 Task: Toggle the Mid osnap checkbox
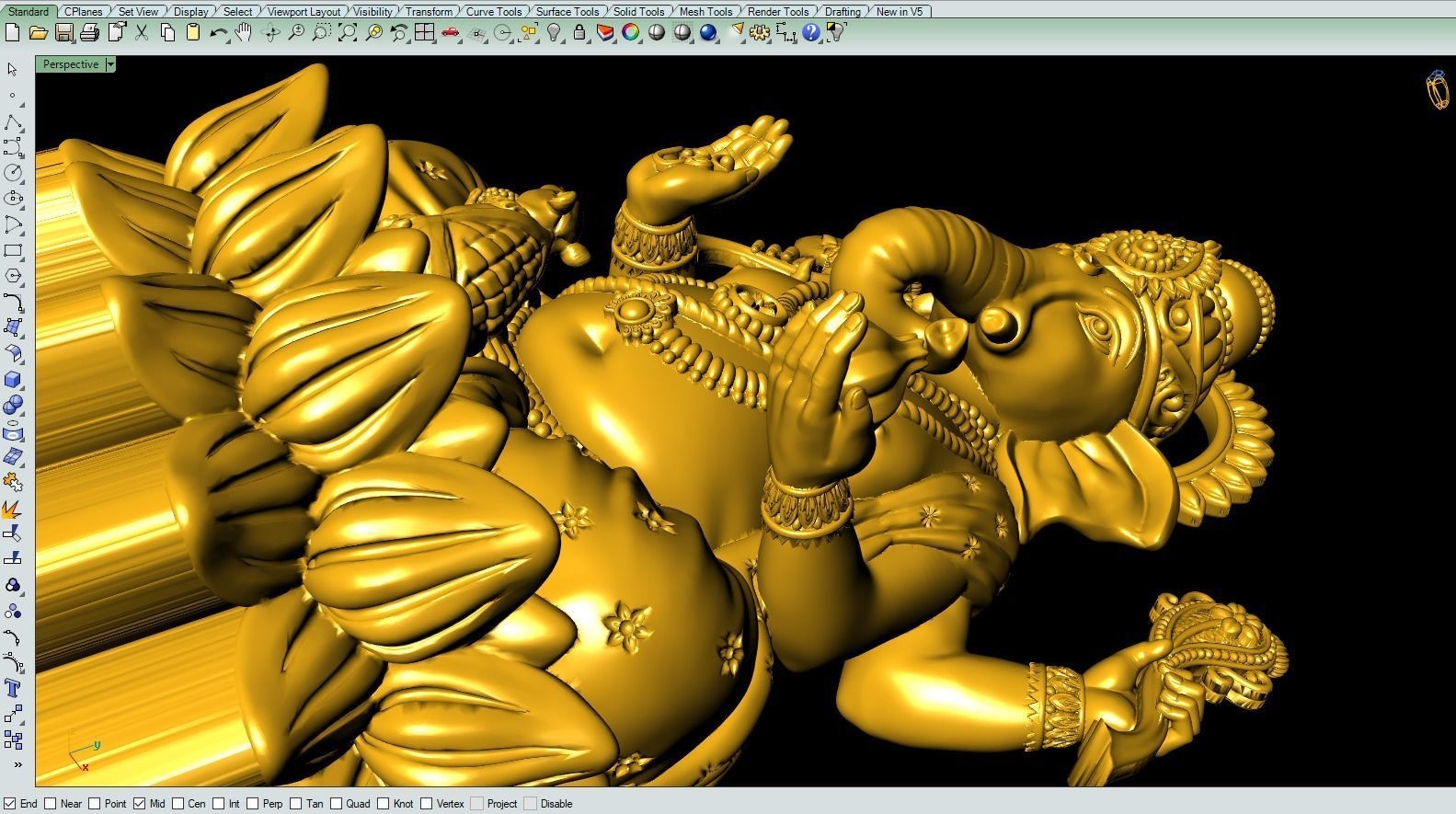click(x=139, y=803)
